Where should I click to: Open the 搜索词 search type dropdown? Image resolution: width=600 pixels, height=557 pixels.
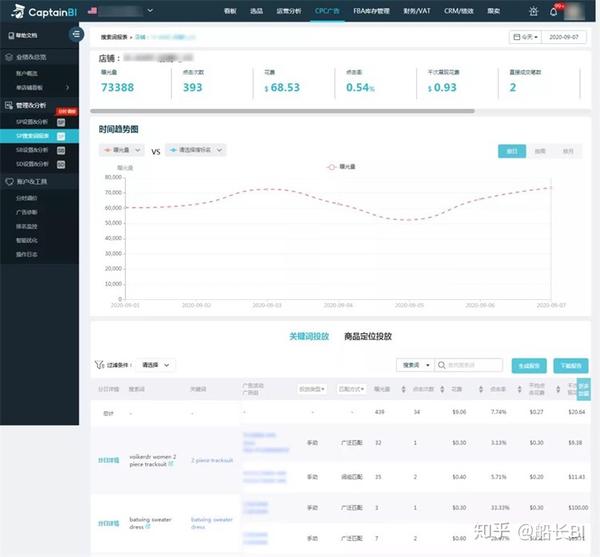tap(415, 365)
